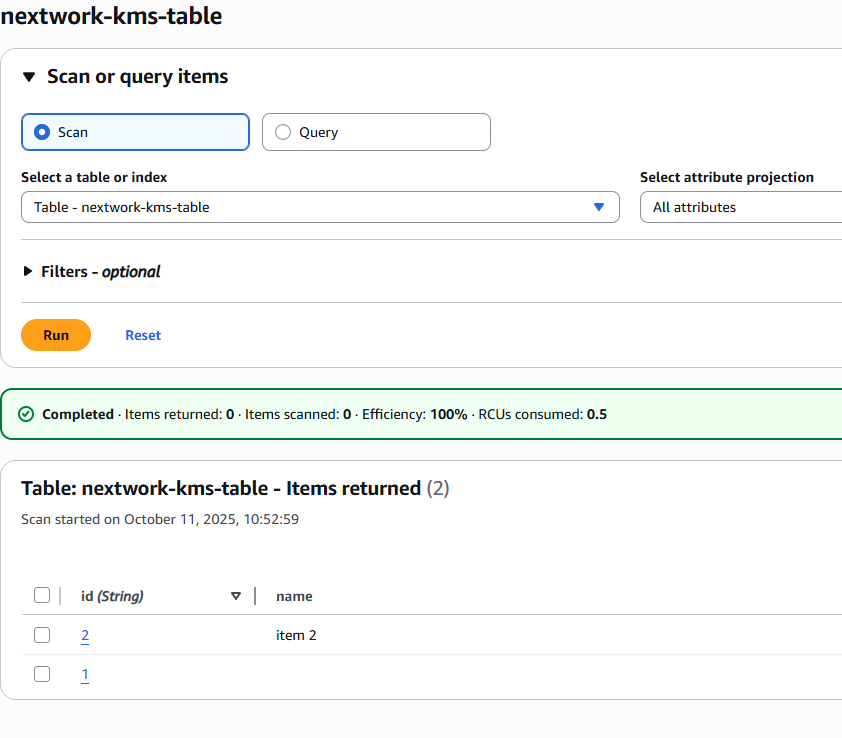842x738 pixels.
Task: Open item with id 2
Action: pos(85,635)
